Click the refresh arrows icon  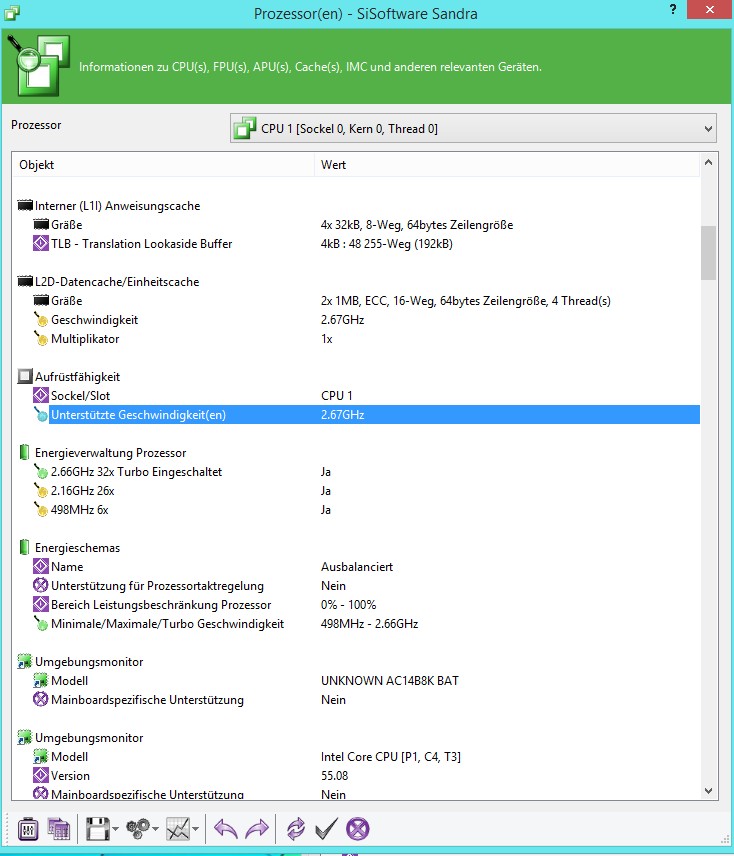295,829
